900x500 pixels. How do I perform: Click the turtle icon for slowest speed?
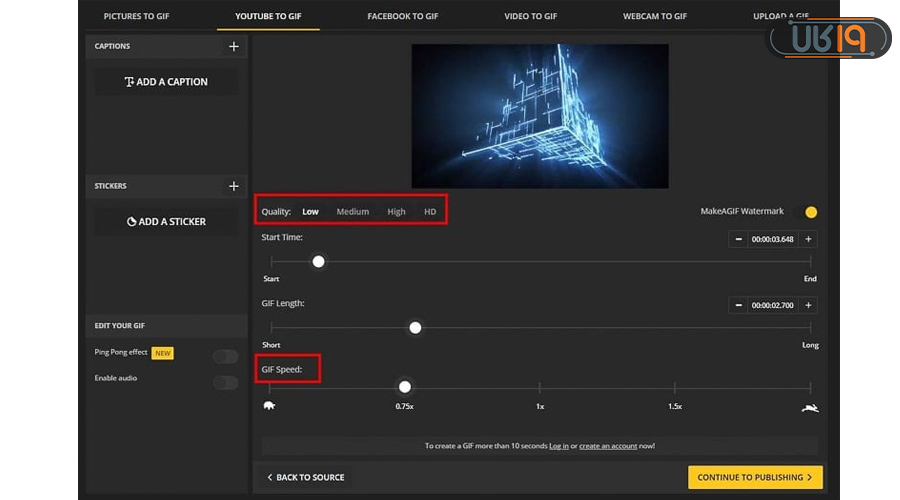[269, 406]
